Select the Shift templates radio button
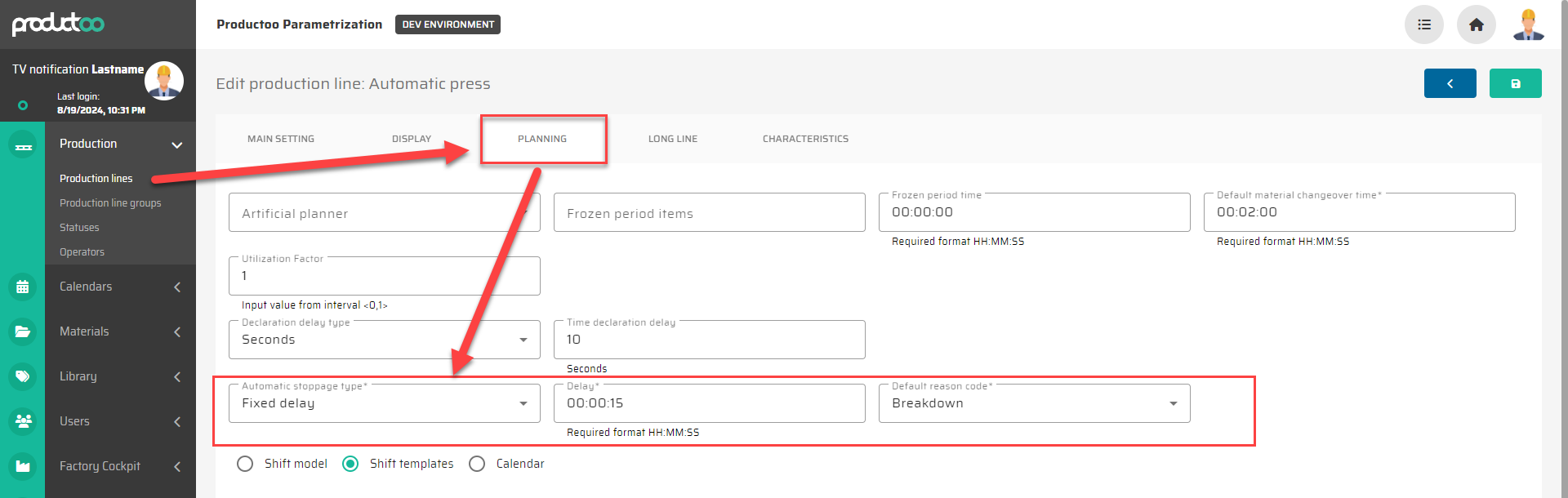1568x498 pixels. point(350,464)
